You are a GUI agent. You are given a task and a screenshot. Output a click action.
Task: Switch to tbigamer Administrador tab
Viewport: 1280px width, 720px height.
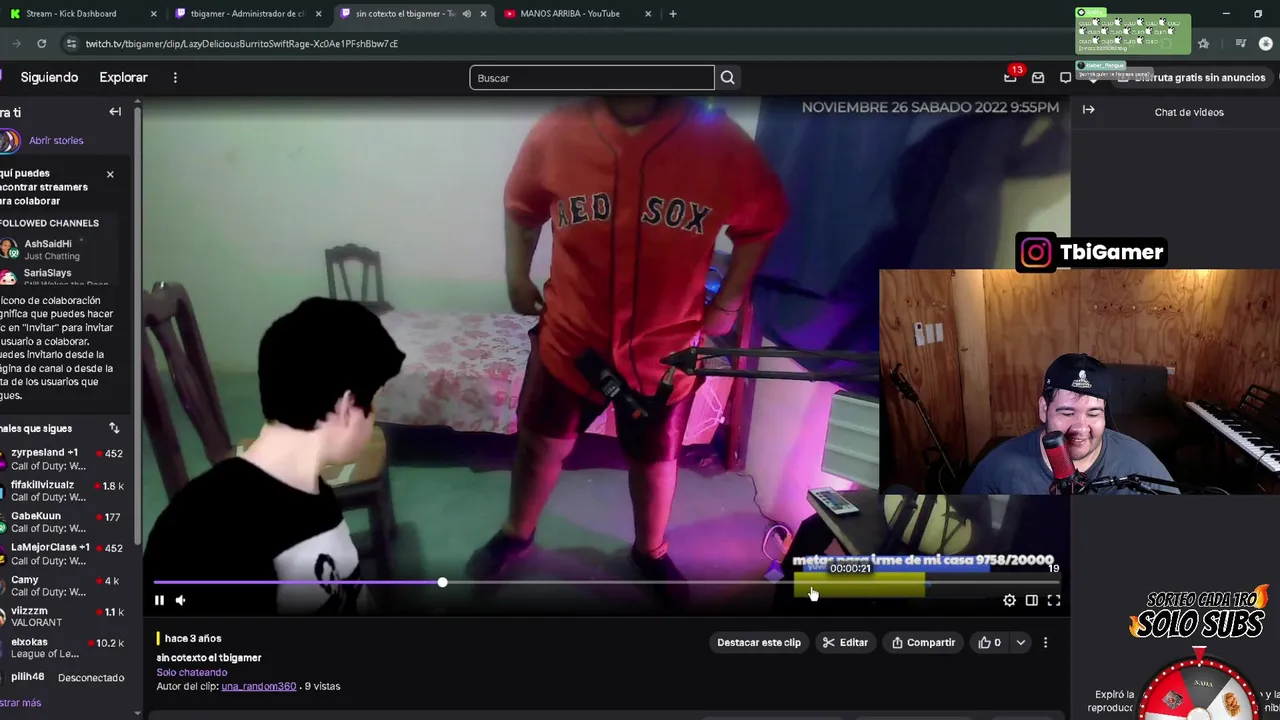[x=246, y=14]
